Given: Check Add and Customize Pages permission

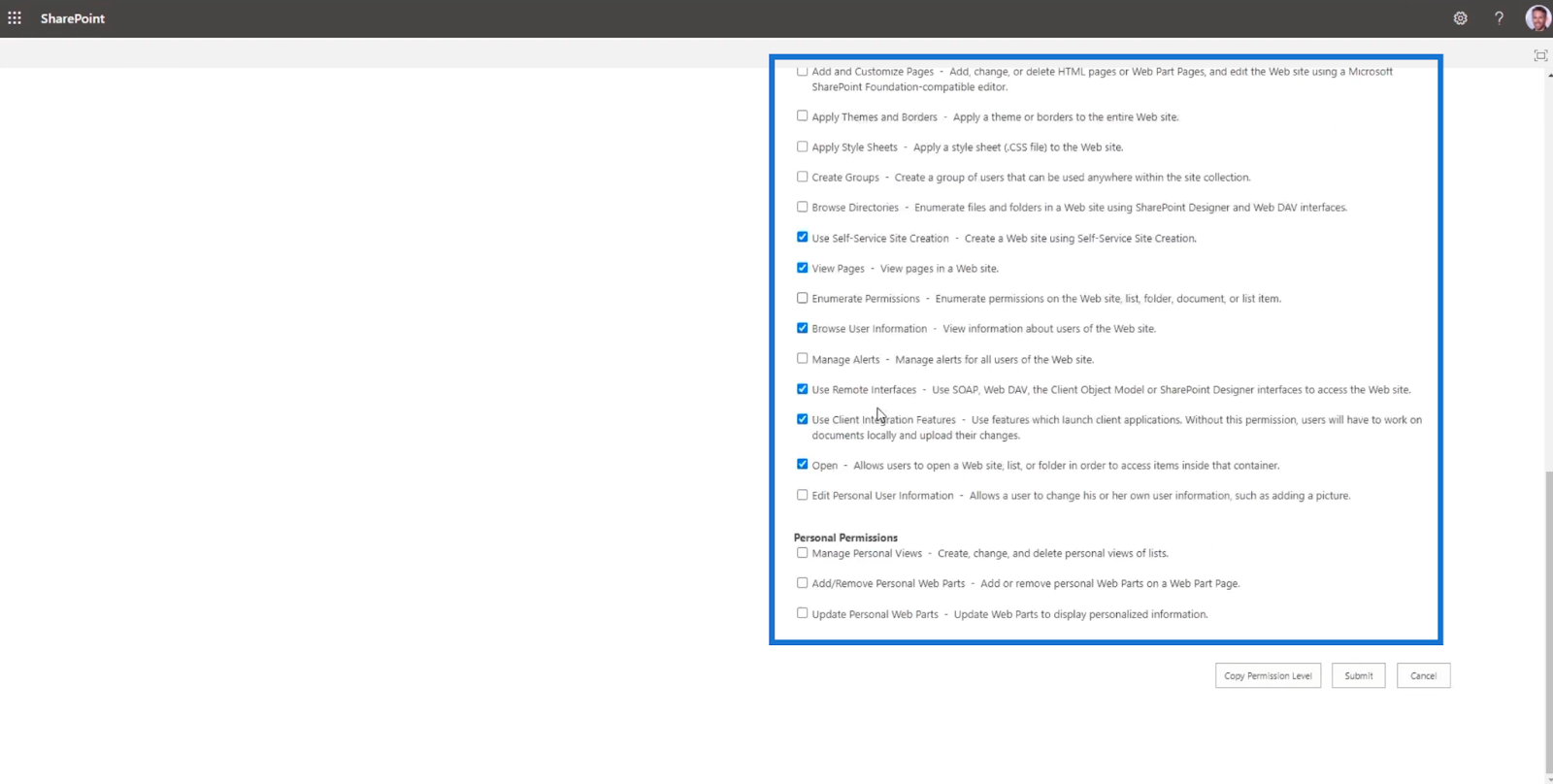Looking at the screenshot, I should click(802, 71).
